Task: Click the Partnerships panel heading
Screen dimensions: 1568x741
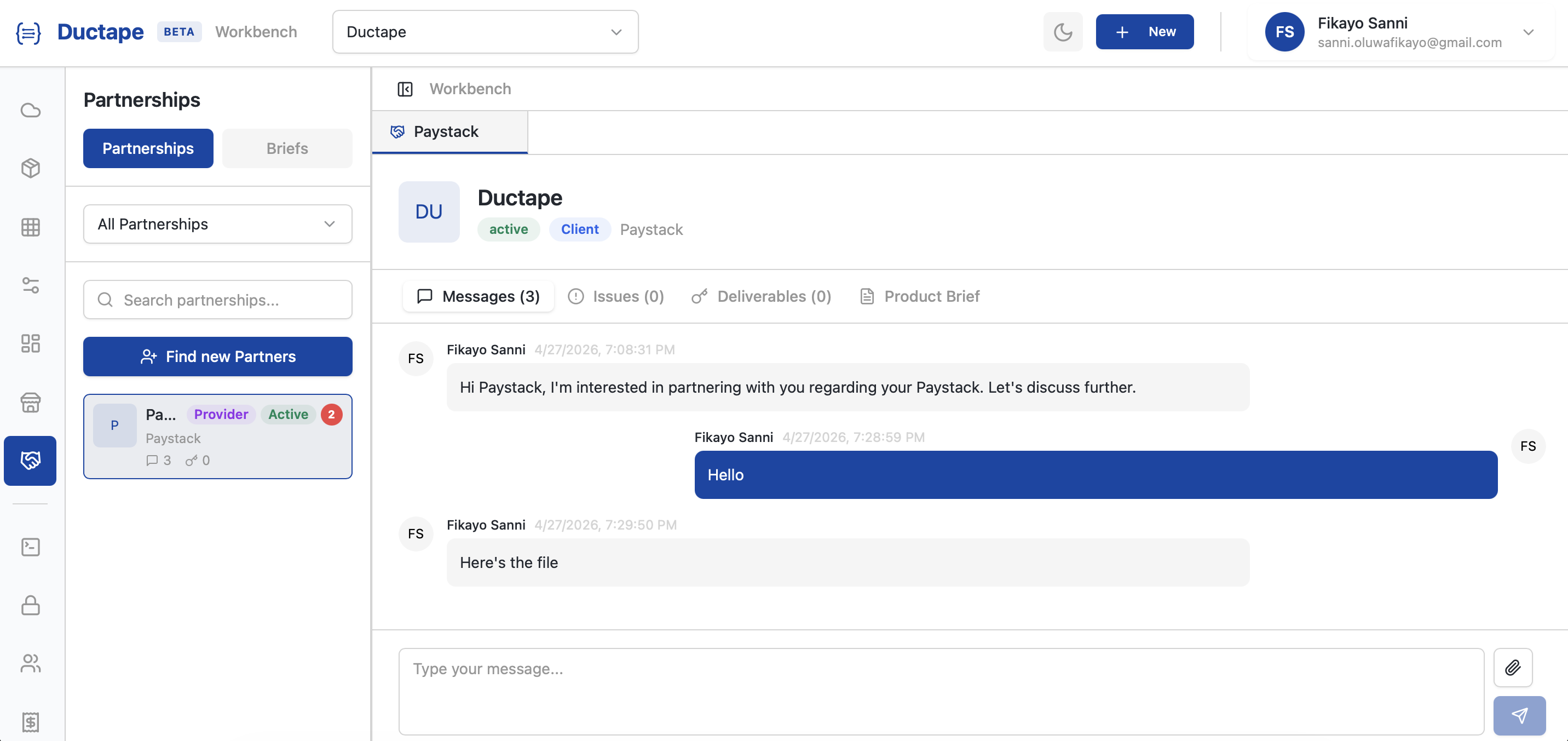Action: 142,100
